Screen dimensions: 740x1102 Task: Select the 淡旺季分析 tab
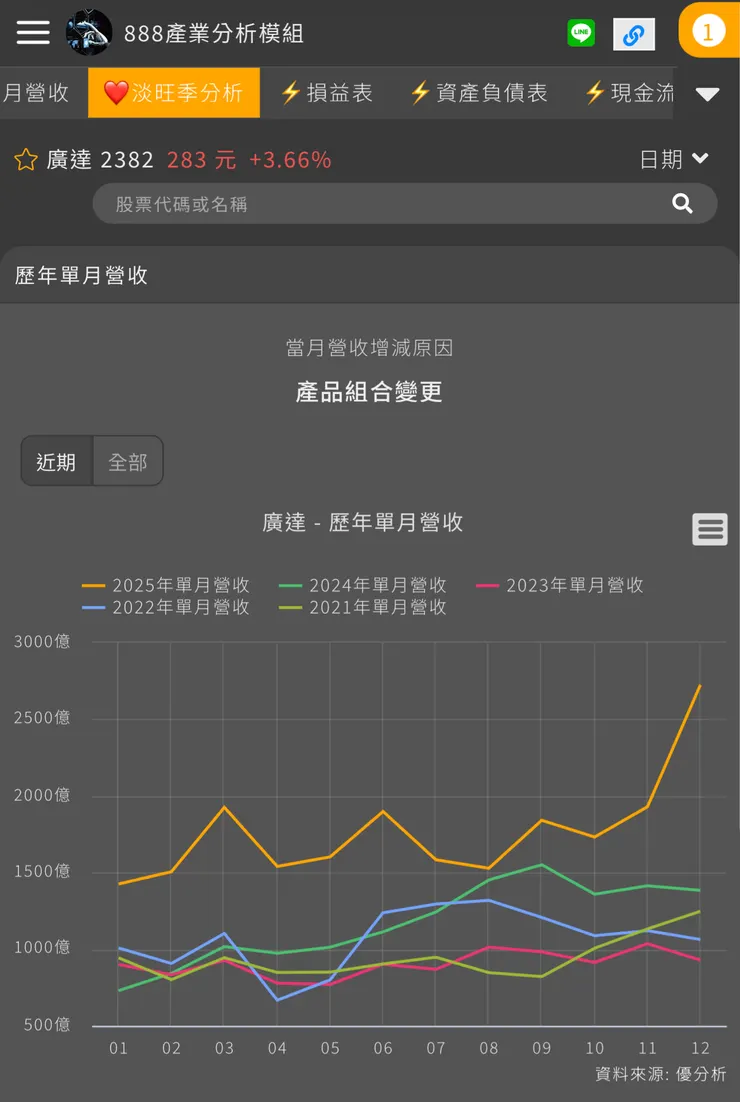point(174,93)
